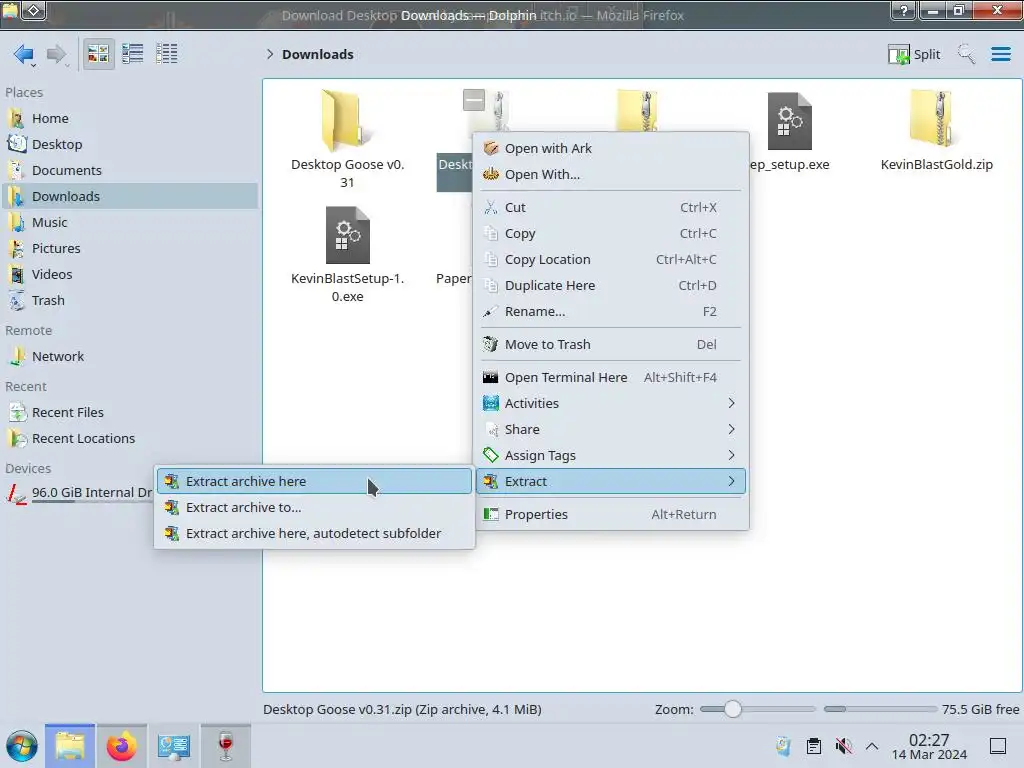Open the start menu launcher
Viewport: 1024px width, 768px height.
[22, 746]
